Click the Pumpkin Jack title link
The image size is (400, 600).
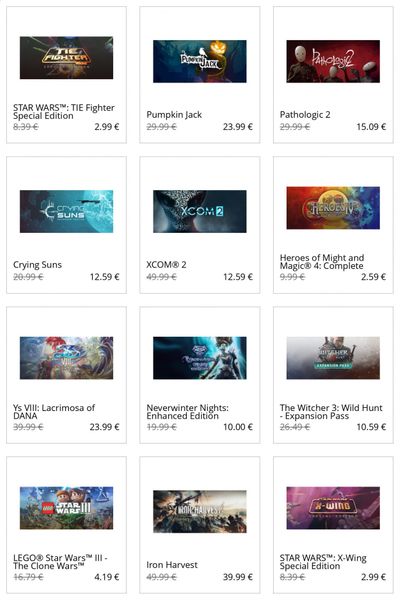[x=174, y=115]
